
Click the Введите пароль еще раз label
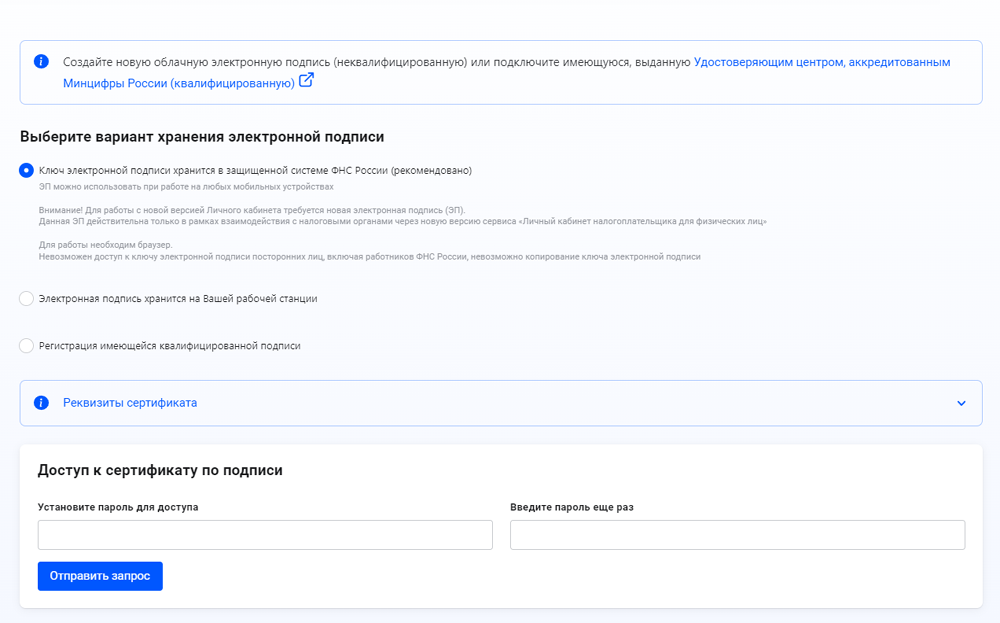click(572, 507)
